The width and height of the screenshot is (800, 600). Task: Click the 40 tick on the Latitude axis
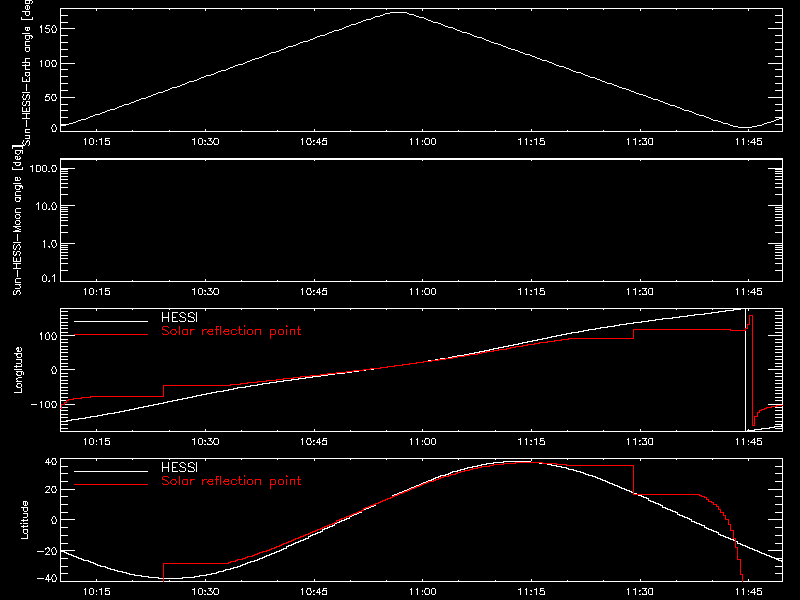pyautogui.click(x=51, y=462)
